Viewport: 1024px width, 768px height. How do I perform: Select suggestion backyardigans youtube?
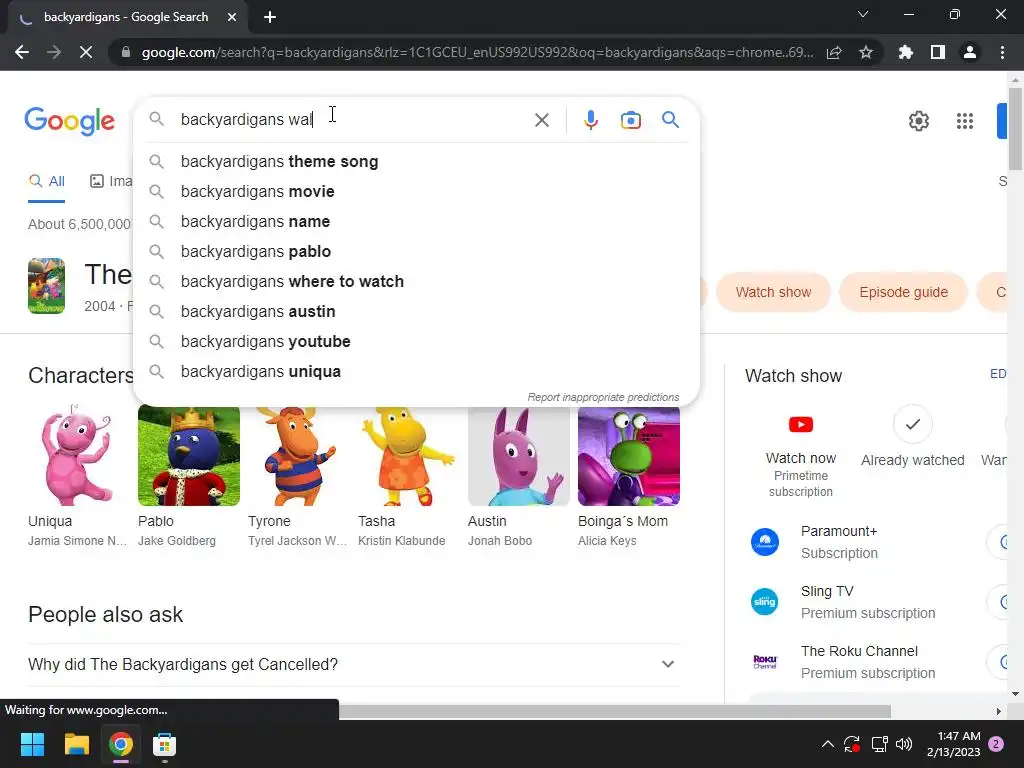pyautogui.click(x=416, y=342)
